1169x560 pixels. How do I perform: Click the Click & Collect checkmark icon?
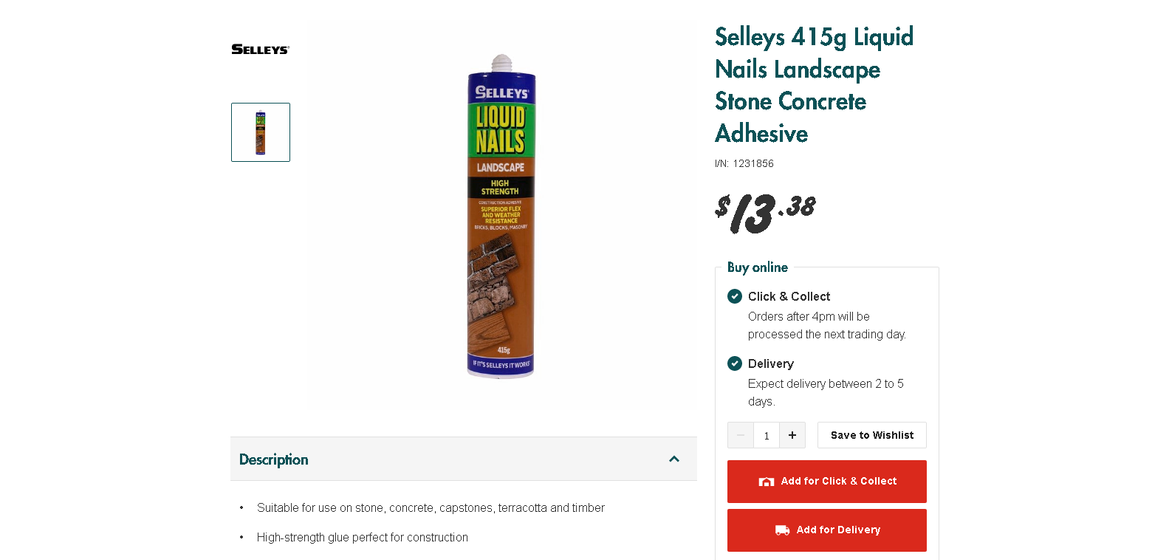pos(735,296)
